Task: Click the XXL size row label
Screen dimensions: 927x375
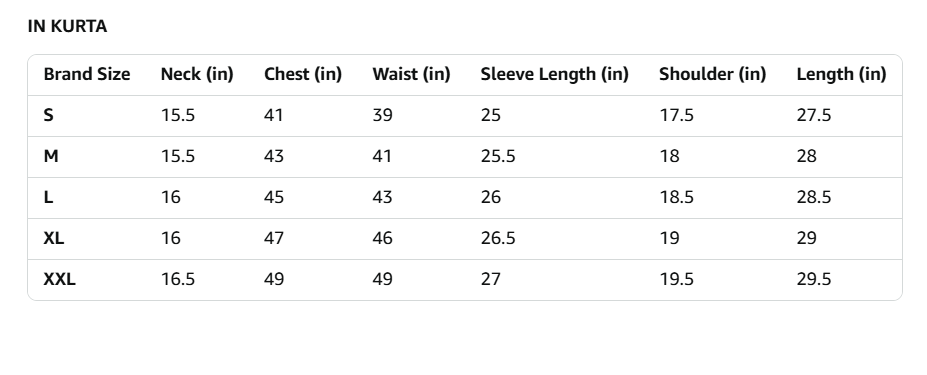Action: (x=60, y=279)
